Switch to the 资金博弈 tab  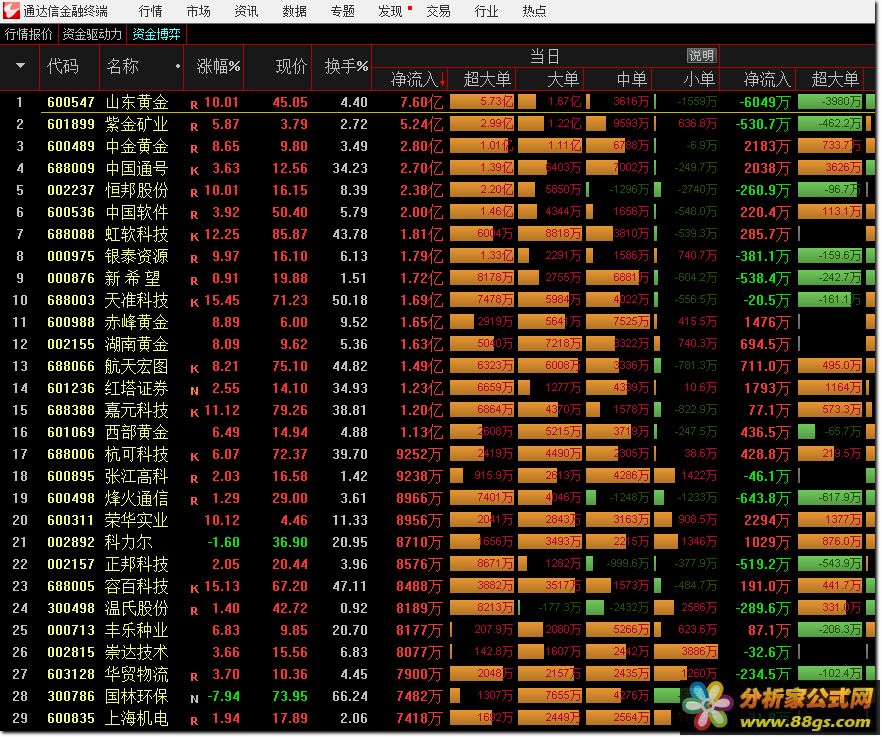coord(156,34)
